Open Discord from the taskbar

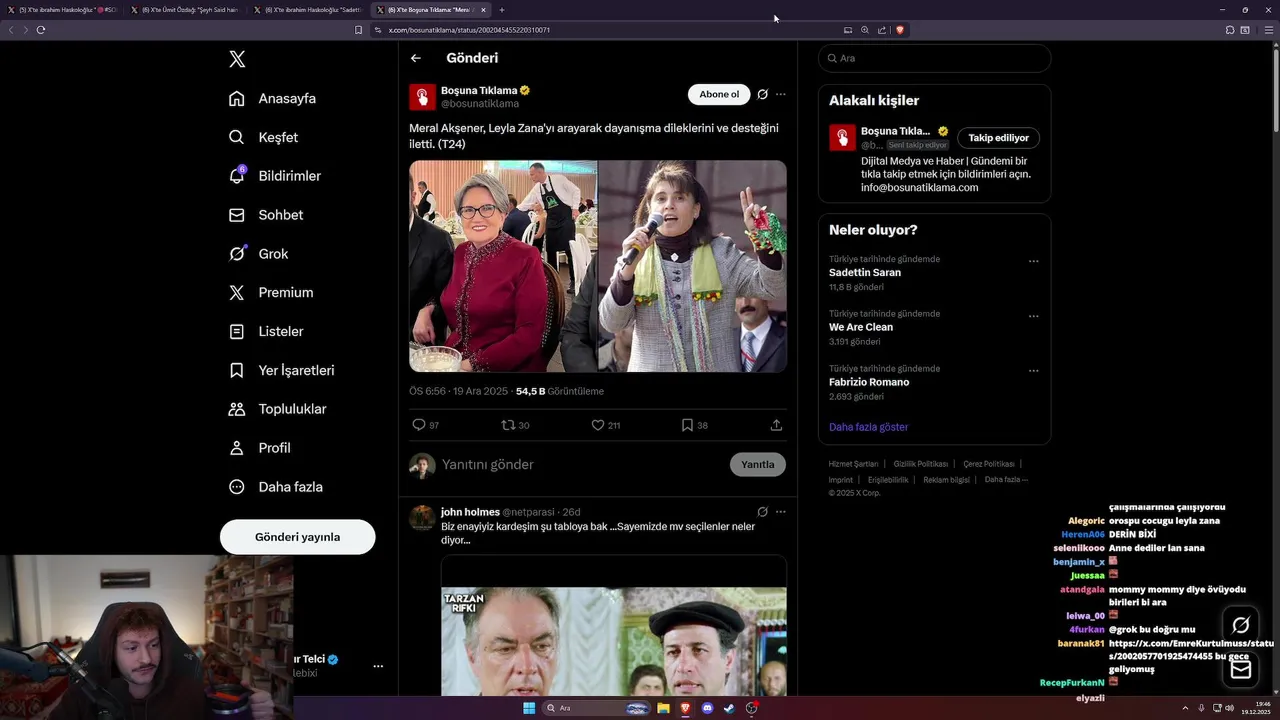pos(707,708)
